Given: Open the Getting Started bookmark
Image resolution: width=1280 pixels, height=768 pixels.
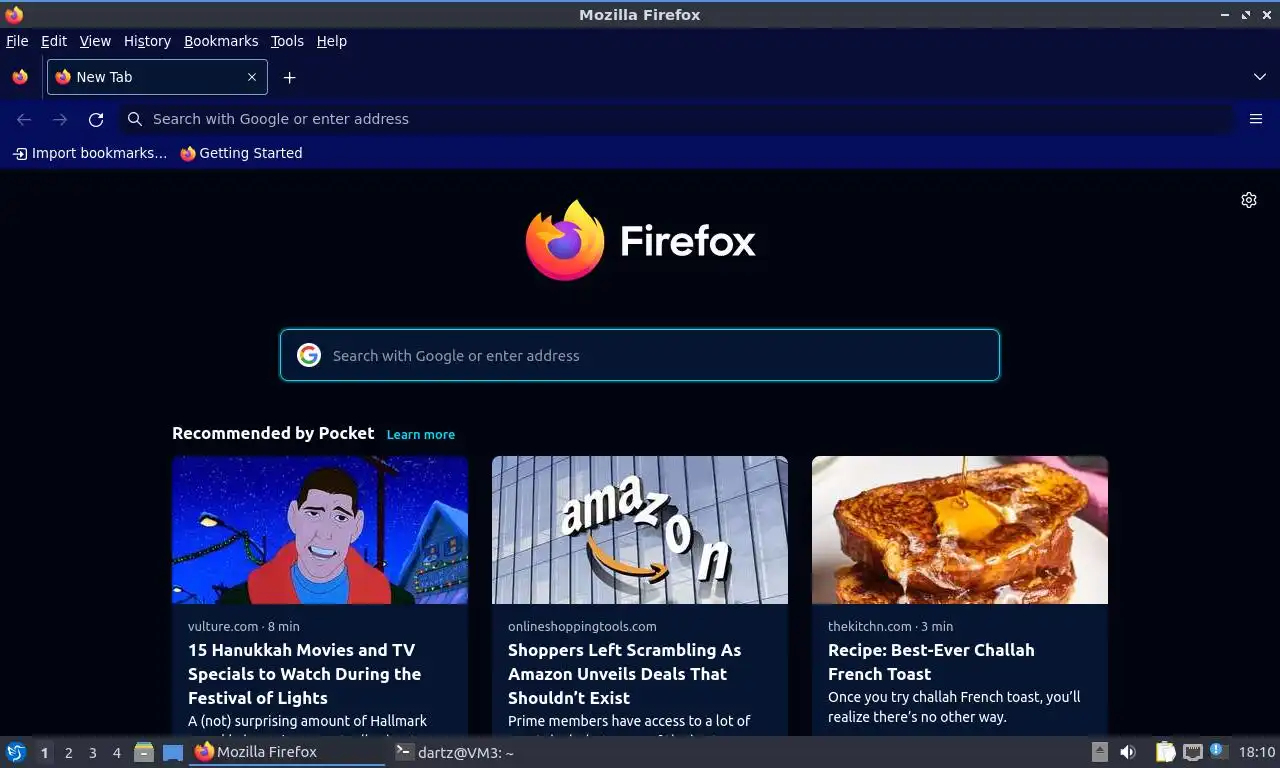Looking at the screenshot, I should 241,153.
